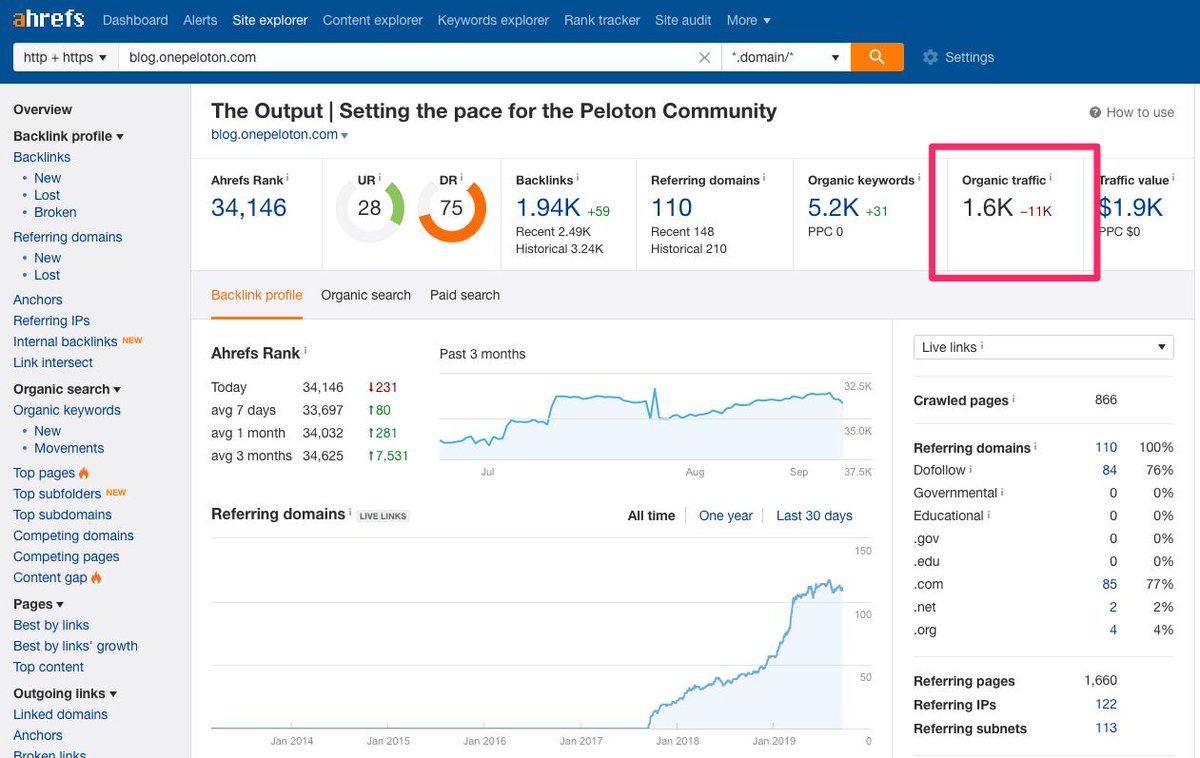This screenshot has height=758, width=1200.
Task: Open the More menu dropdown
Action: pyautogui.click(x=748, y=20)
